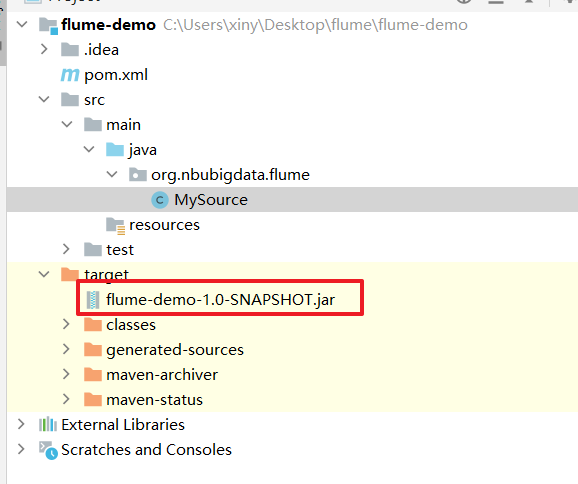
Task: Collapse the org.nbubigdata.flume package chevron
Action: [x=112, y=174]
